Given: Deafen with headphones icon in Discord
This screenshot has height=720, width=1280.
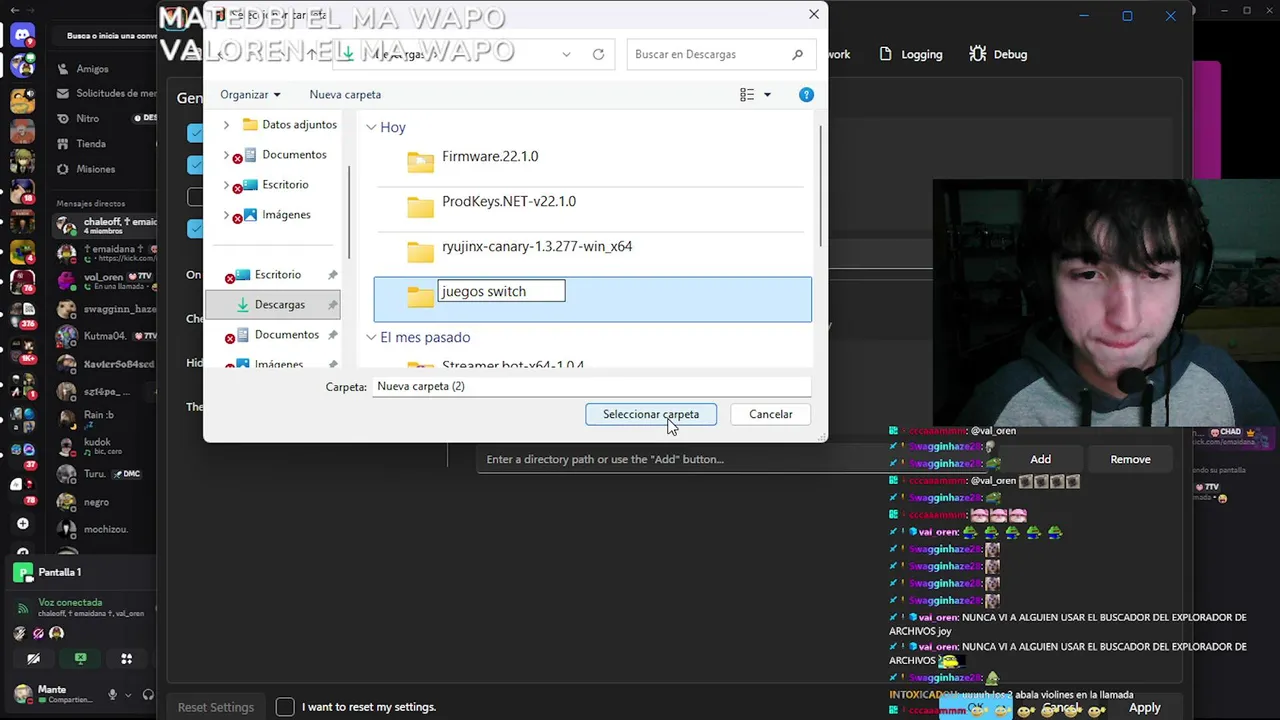Looking at the screenshot, I should [x=148, y=695].
